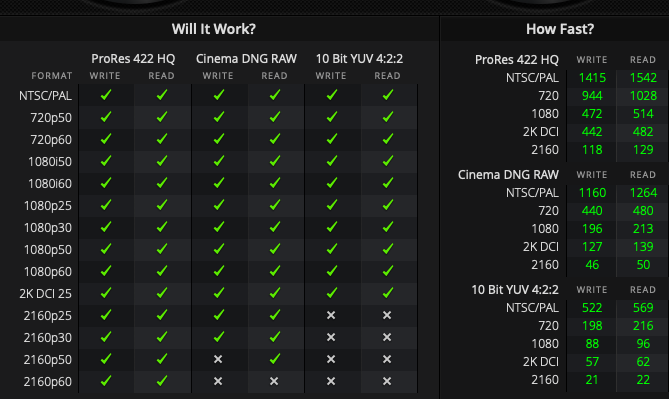Select the 720p60 format row label
The height and width of the screenshot is (399, 669).
51,140
